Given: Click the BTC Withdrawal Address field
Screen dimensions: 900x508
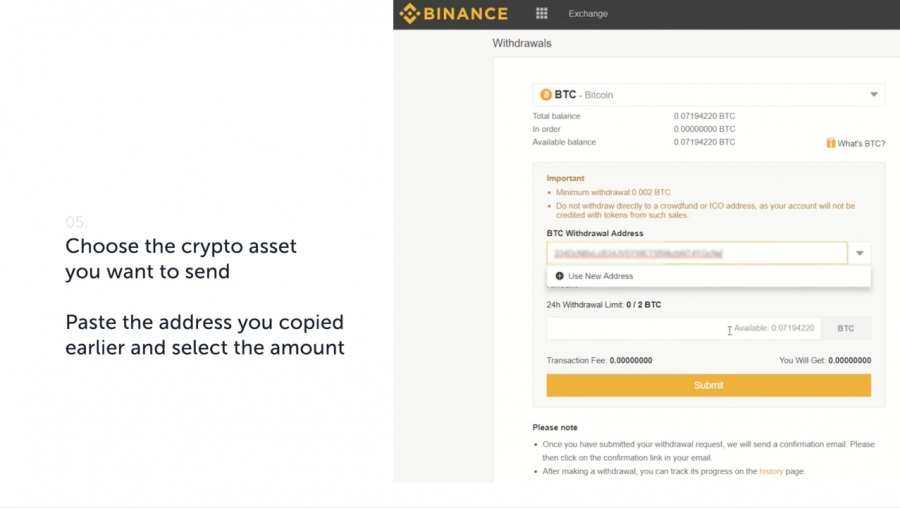Looking at the screenshot, I should click(x=697, y=253).
